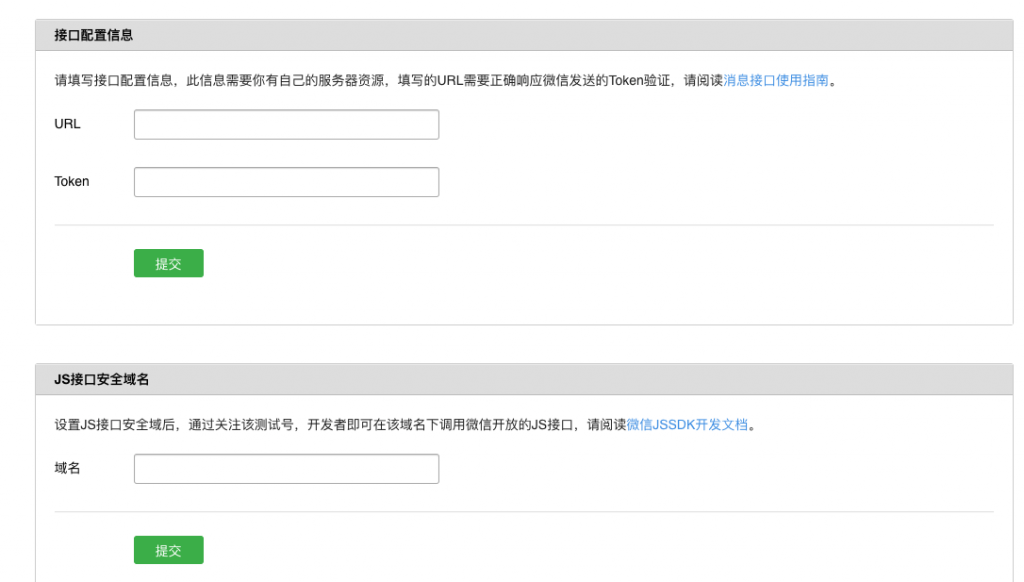The width and height of the screenshot is (1024, 582).
Task: Click the URL field label
Action: (67, 124)
